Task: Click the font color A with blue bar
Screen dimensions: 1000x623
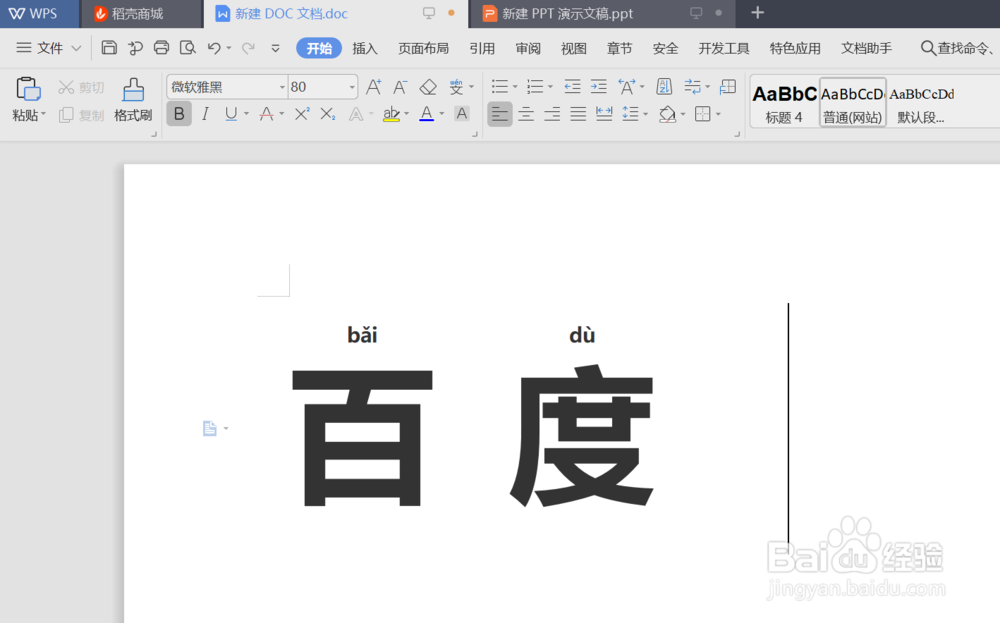Action: coord(427,114)
